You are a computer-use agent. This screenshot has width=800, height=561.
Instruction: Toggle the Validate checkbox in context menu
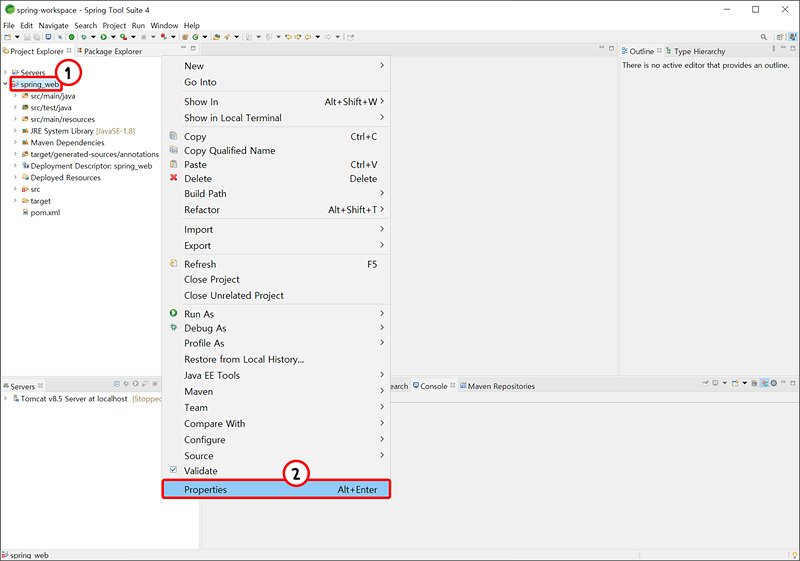173,470
